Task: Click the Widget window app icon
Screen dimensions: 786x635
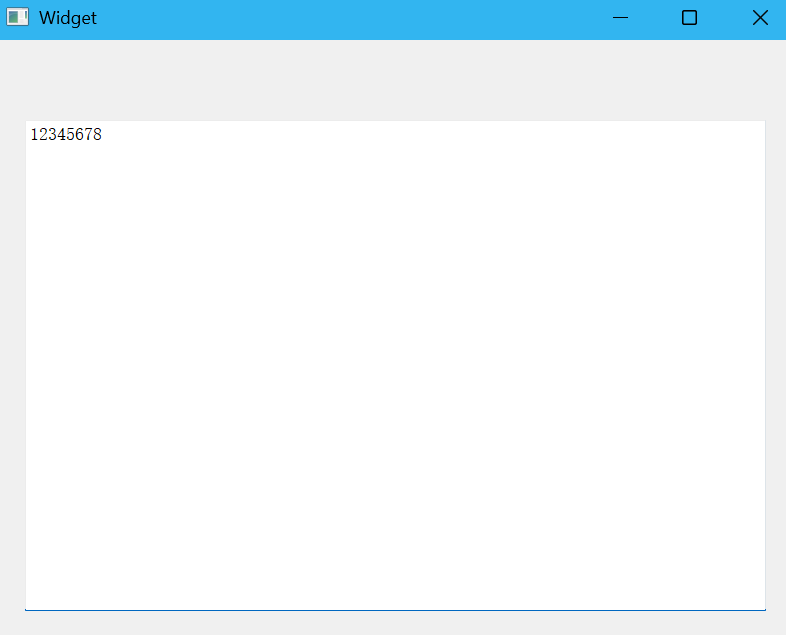Action: (18, 17)
